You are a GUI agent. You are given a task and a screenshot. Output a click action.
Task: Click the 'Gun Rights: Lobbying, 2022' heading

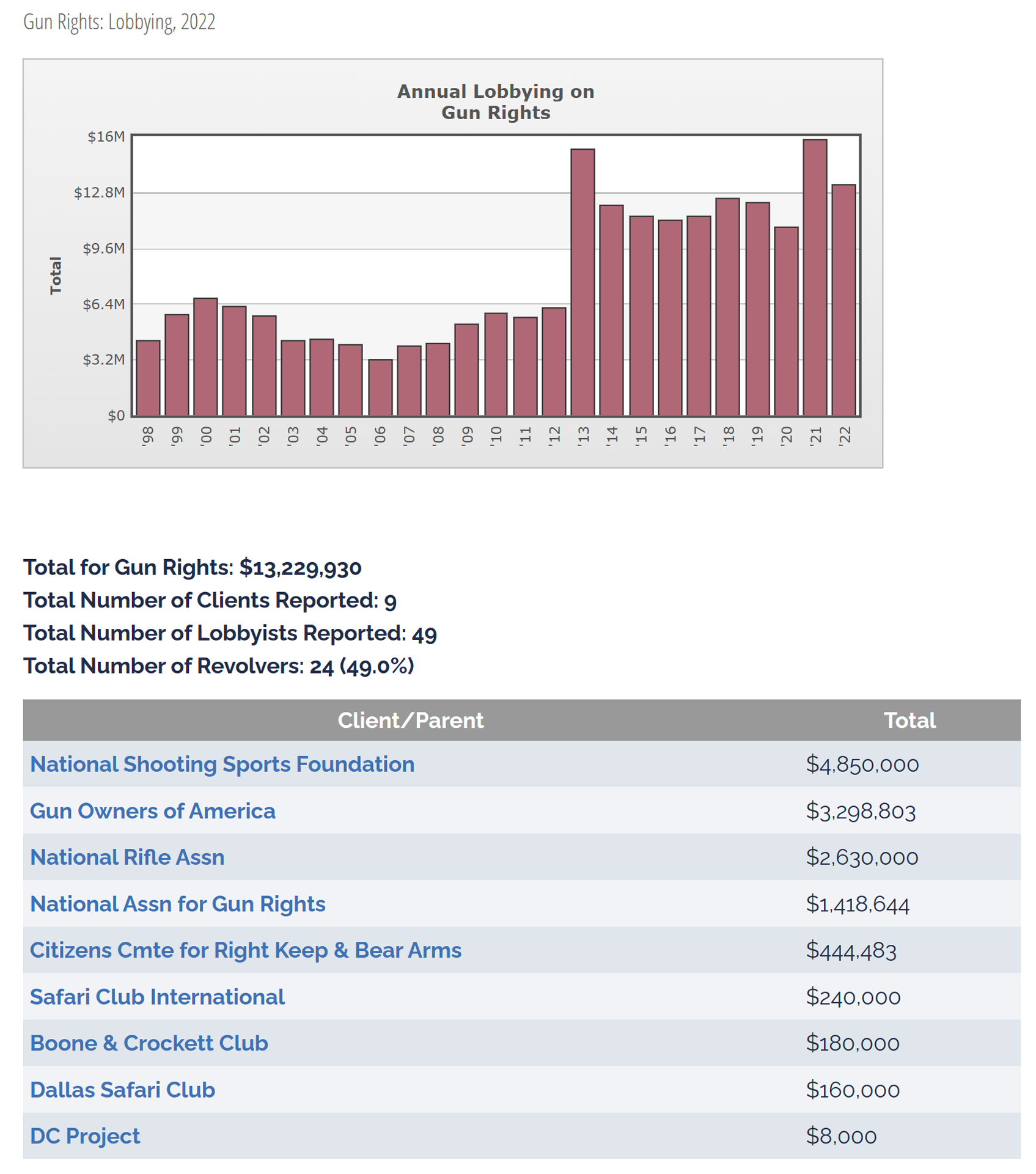(x=119, y=22)
